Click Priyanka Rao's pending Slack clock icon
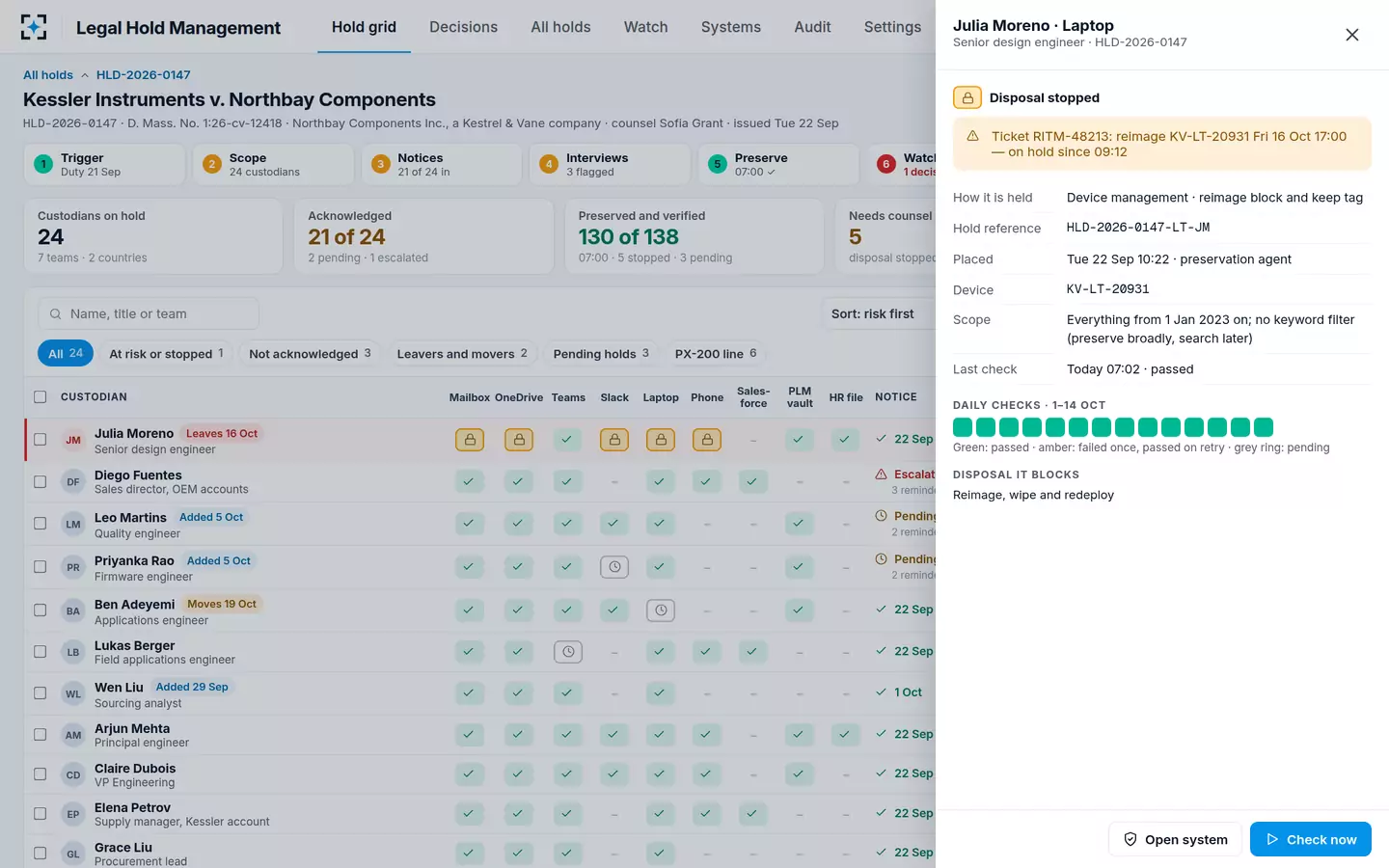 614,567
